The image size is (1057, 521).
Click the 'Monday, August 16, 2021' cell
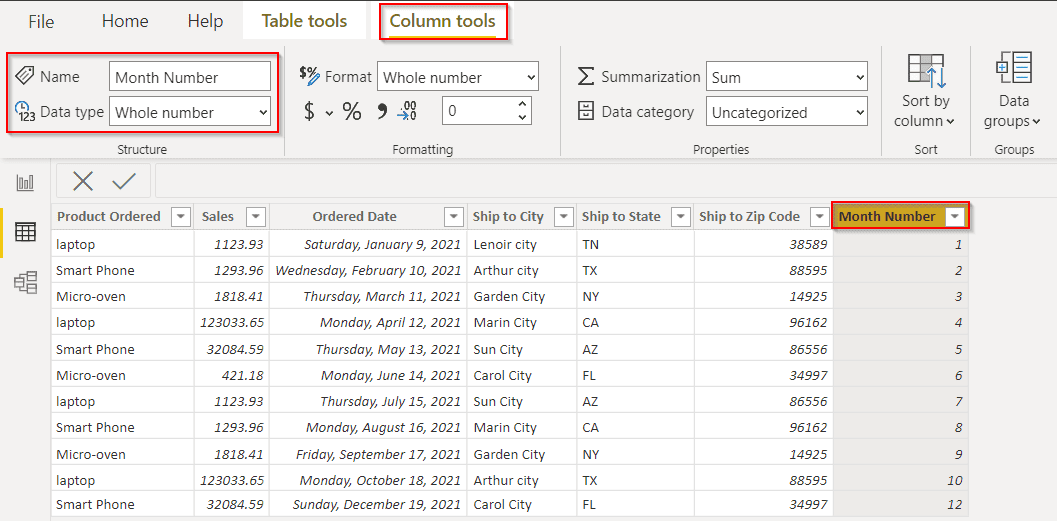click(x=368, y=428)
